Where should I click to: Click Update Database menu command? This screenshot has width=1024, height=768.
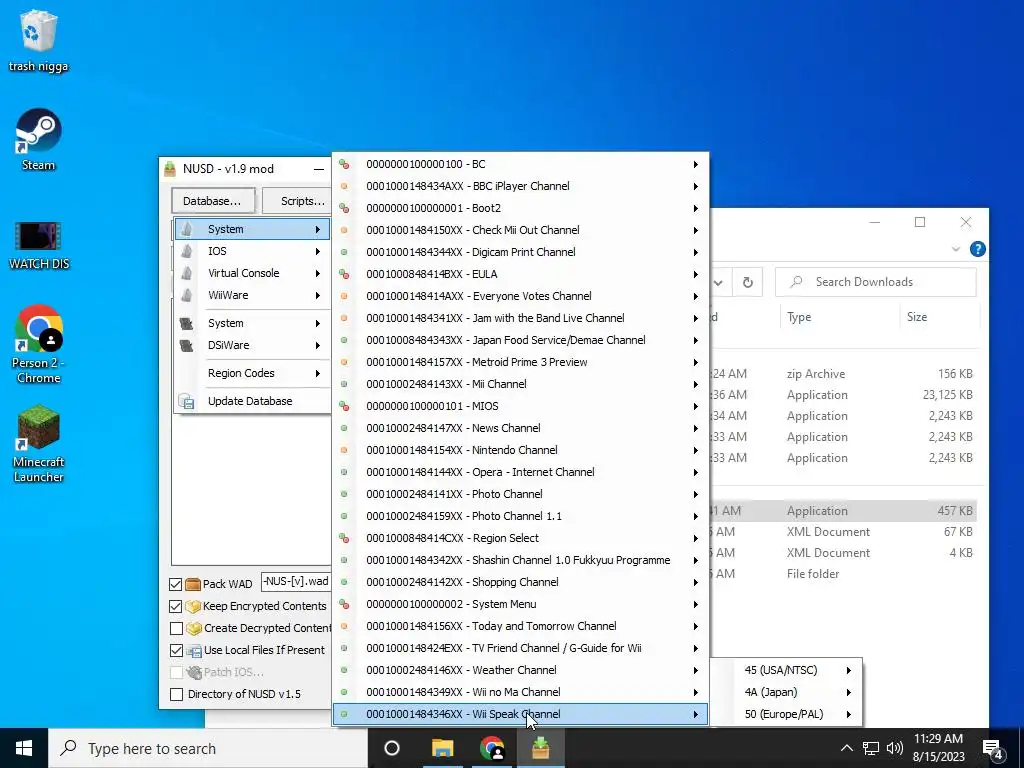click(252, 401)
